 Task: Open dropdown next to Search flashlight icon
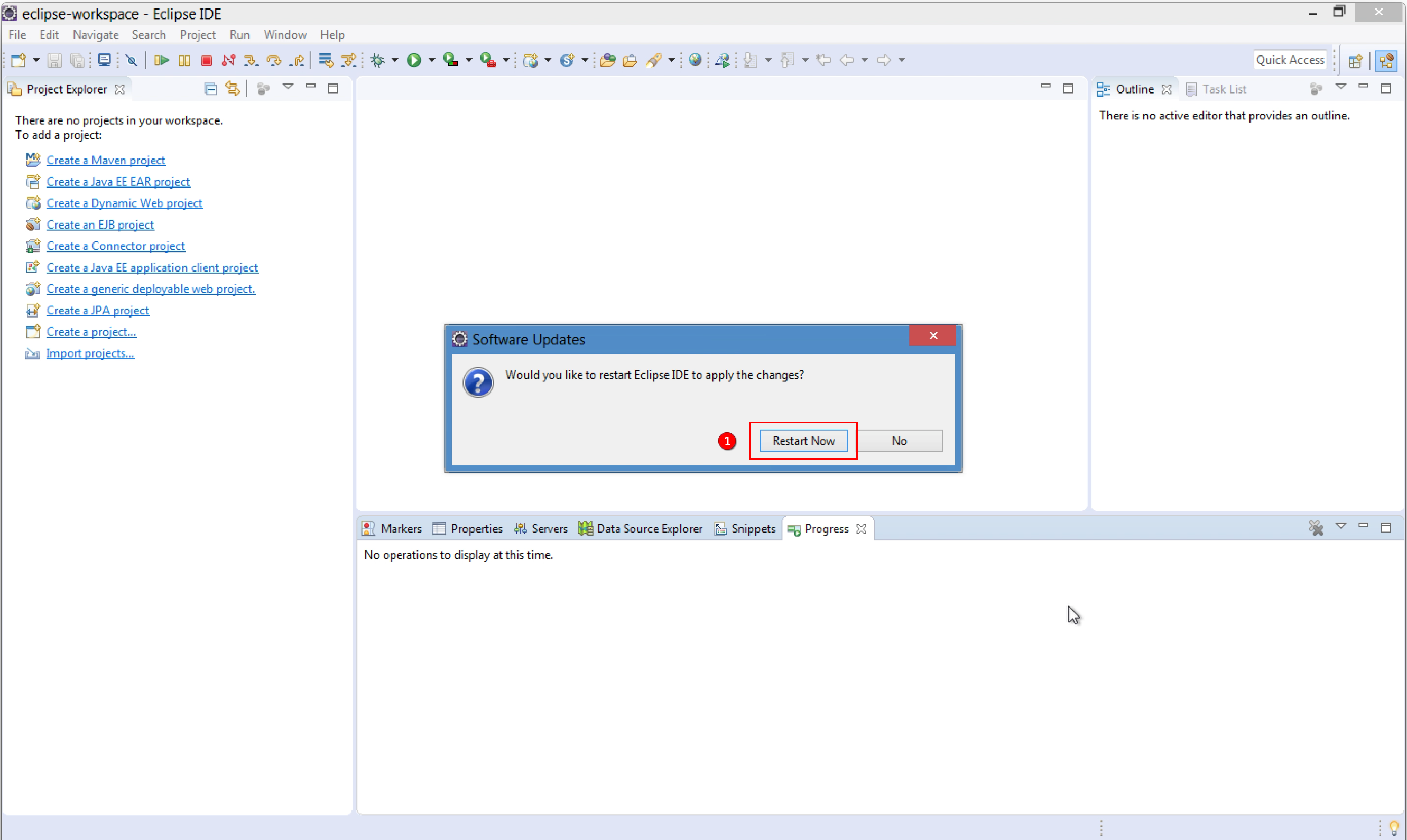(671, 60)
